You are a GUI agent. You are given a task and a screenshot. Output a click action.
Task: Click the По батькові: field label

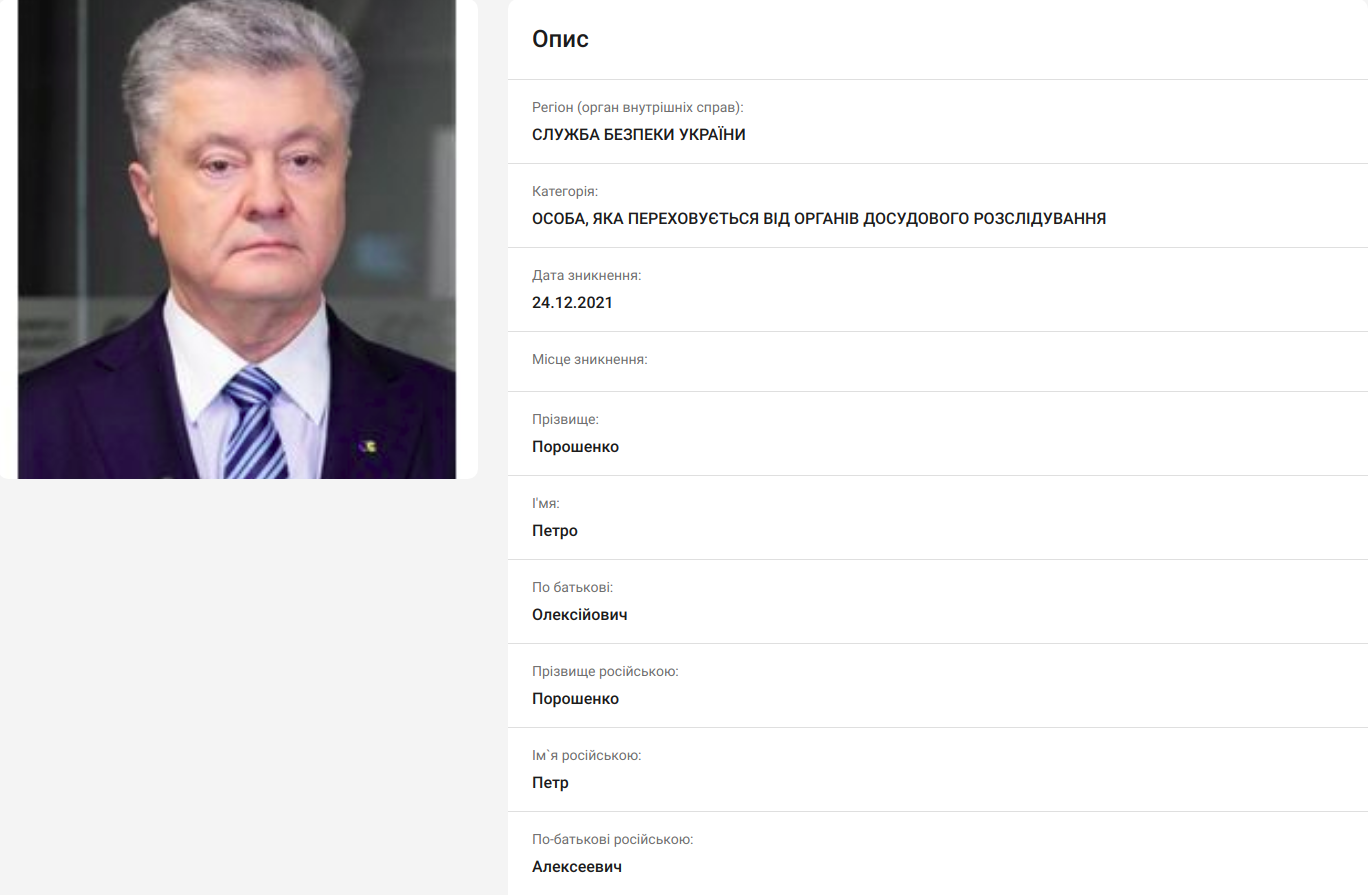[x=573, y=587]
